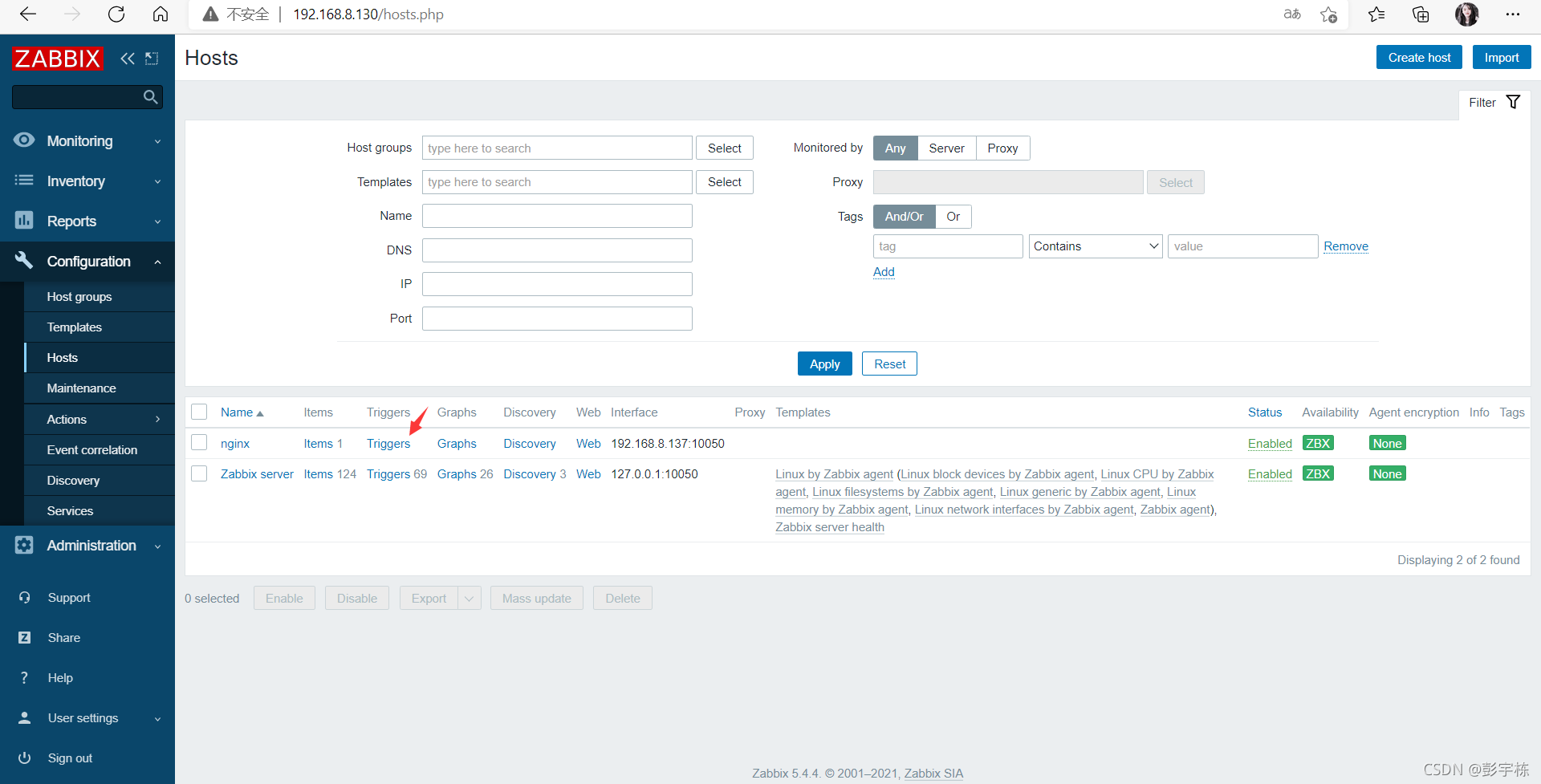Collapse the Configuration menu section
Viewport: 1541px width, 784px height.
coord(87,262)
